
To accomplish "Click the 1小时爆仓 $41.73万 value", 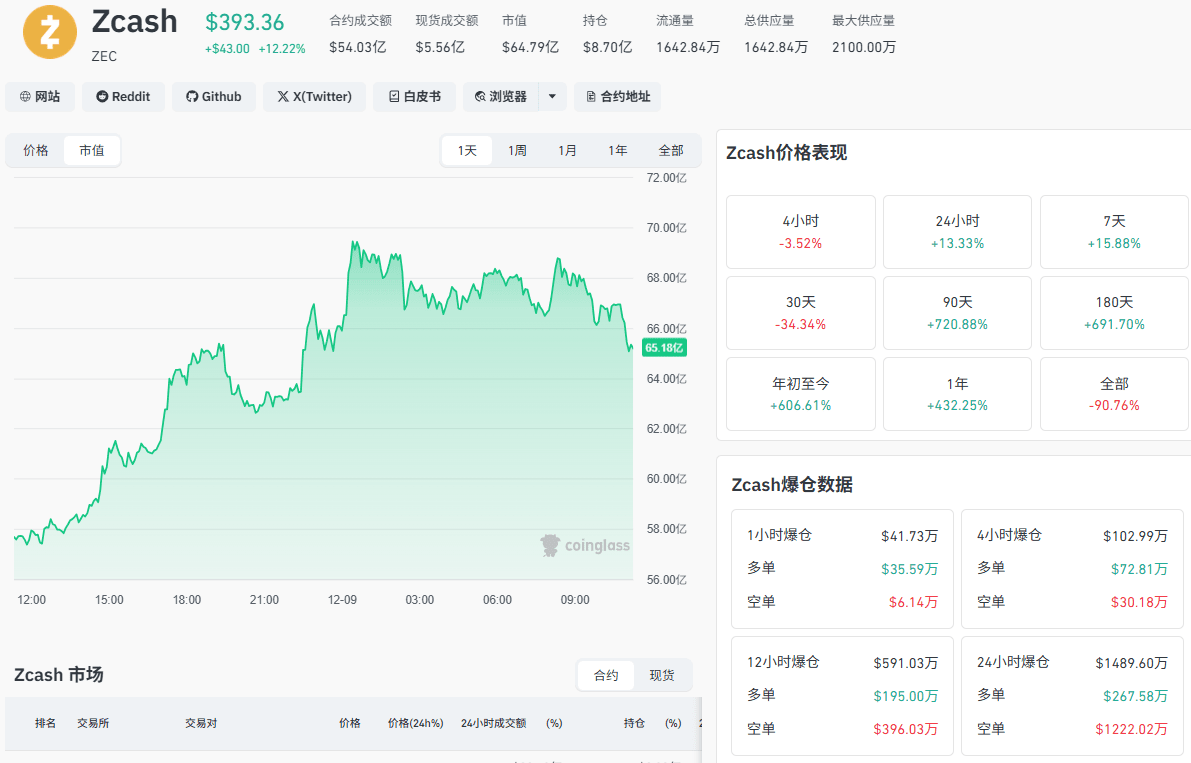I will pos(909,536).
